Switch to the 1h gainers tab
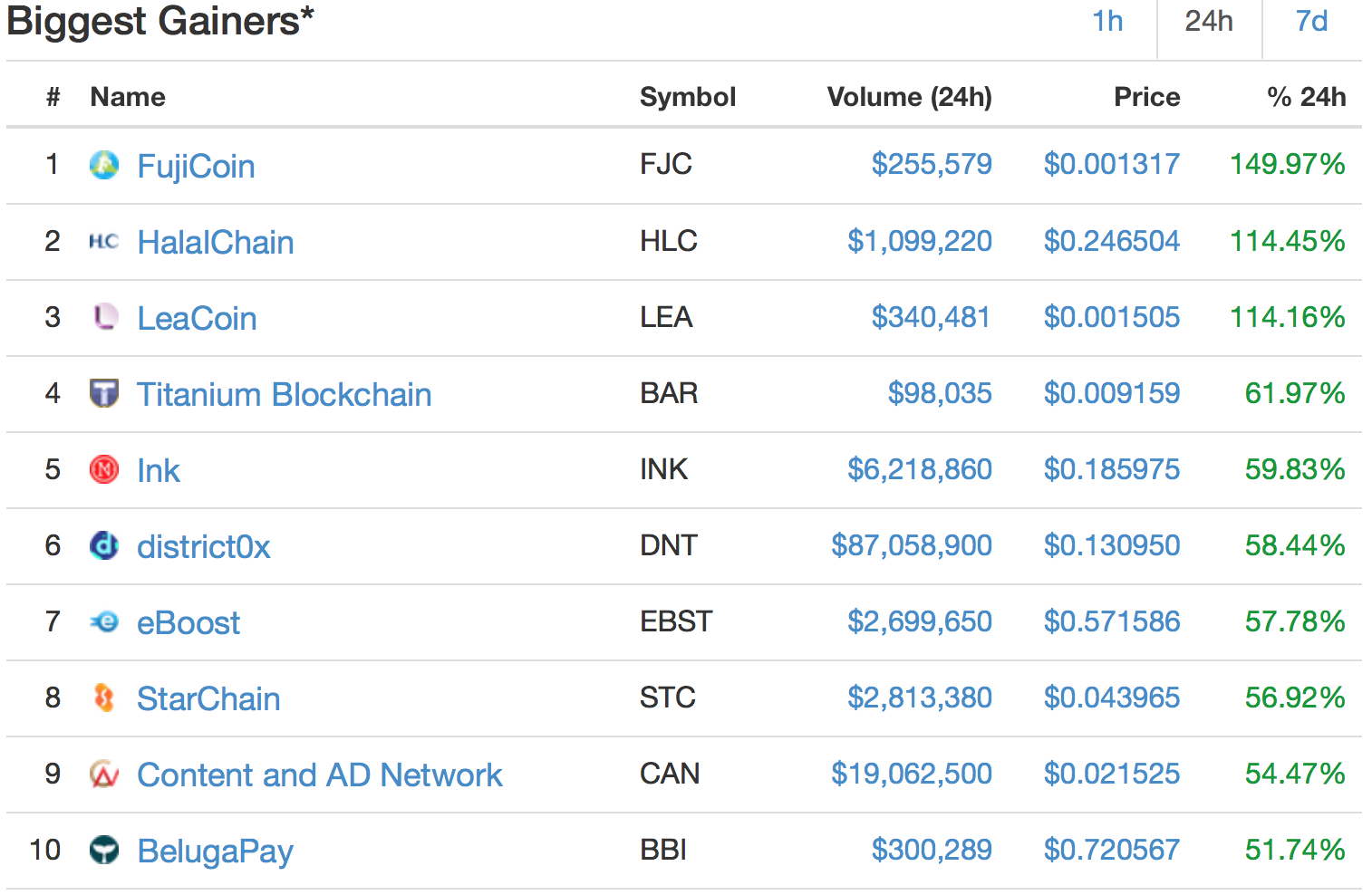The height and width of the screenshot is (895, 1372). (x=1107, y=22)
